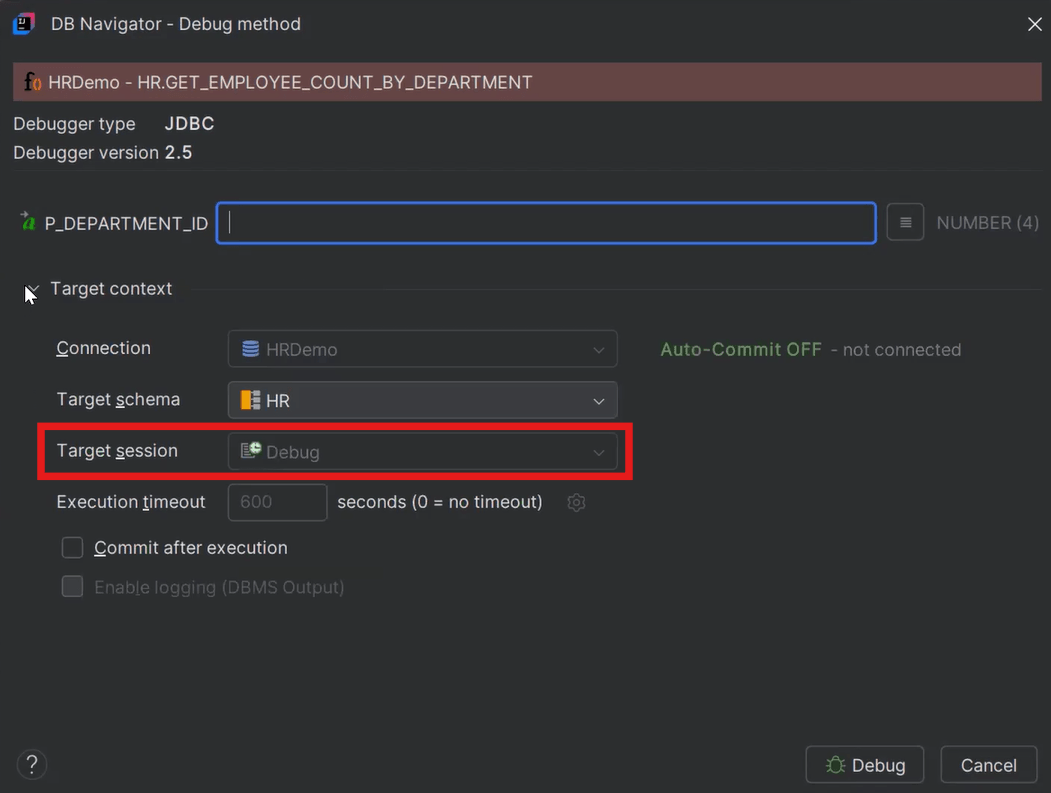Click the Auto-Commit OFF label
Viewport: 1051px width, 793px height.
pyautogui.click(x=740, y=349)
